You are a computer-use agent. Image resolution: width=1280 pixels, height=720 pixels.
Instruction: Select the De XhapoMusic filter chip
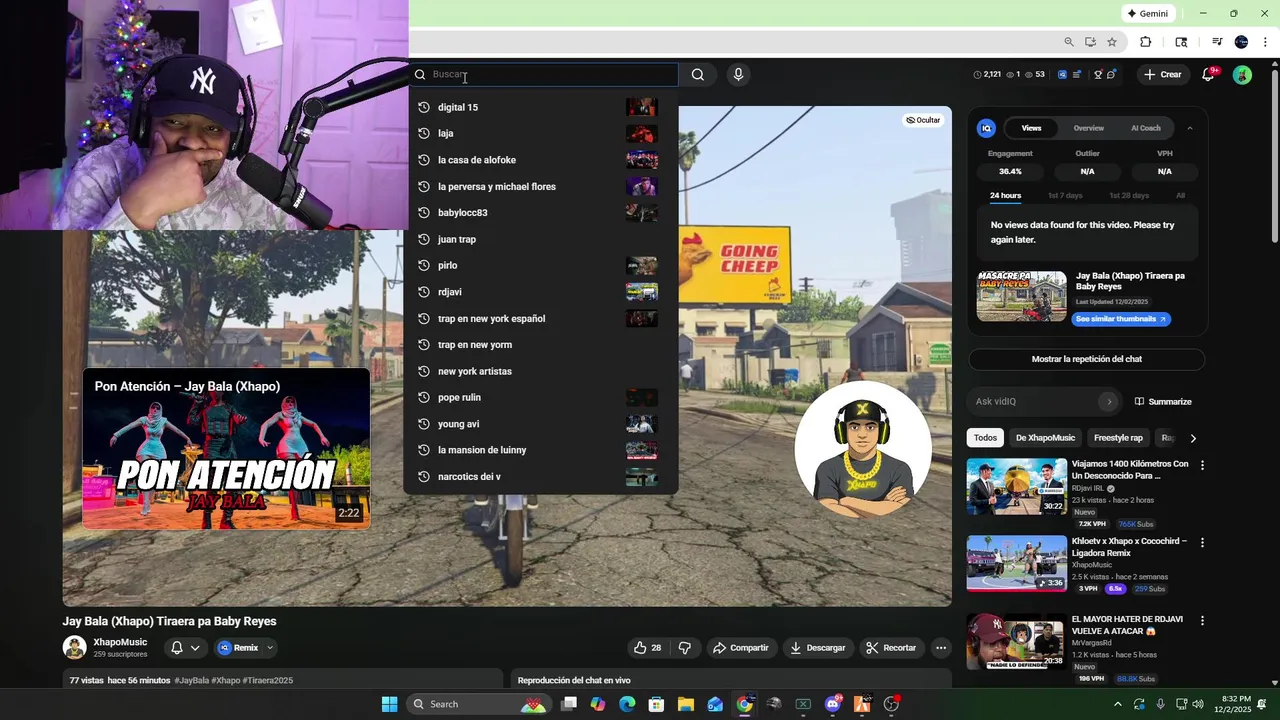click(x=1045, y=438)
